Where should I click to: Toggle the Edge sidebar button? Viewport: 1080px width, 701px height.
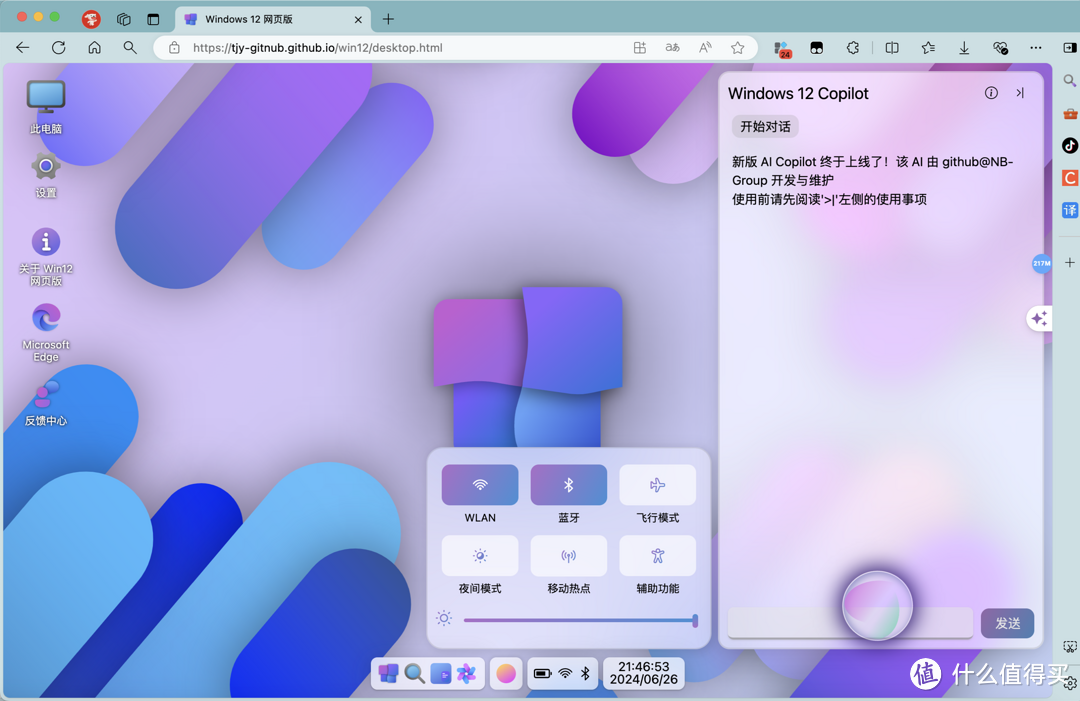(1070, 48)
